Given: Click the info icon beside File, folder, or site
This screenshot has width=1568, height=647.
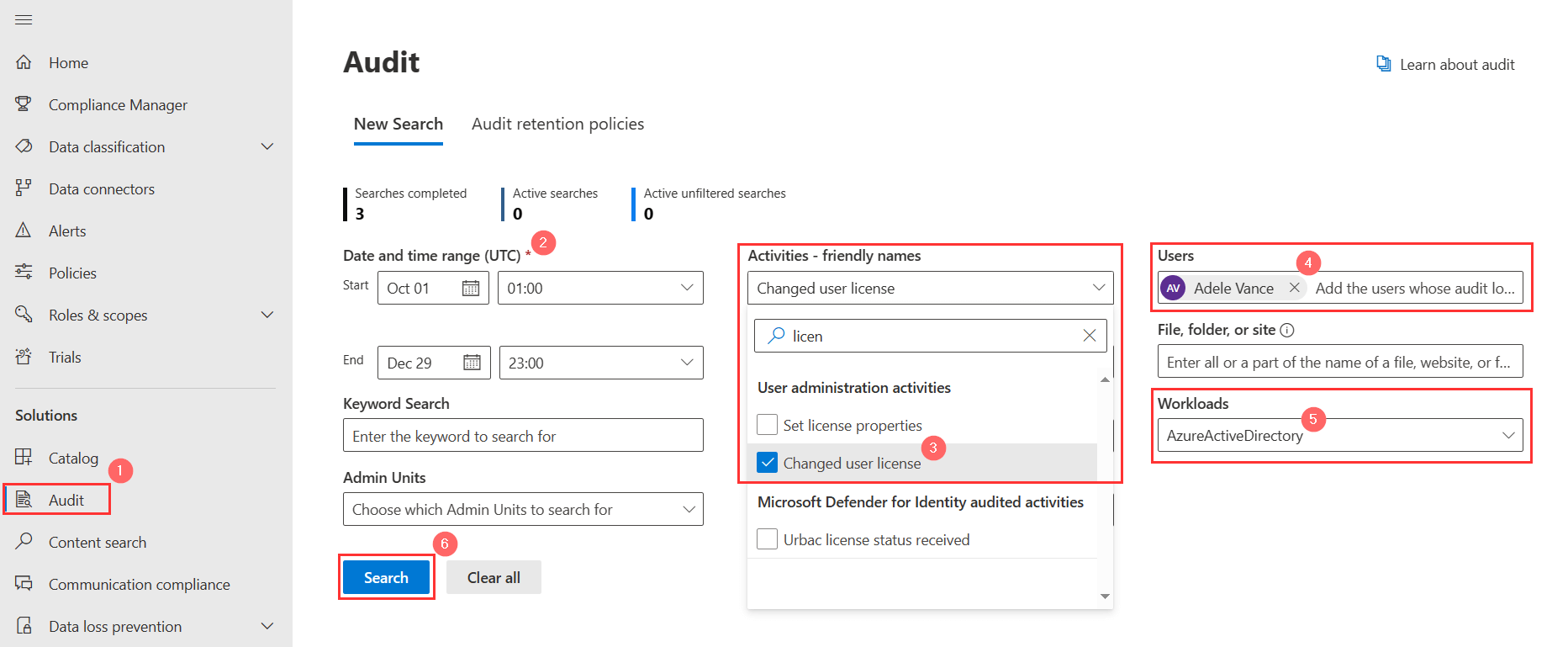Looking at the screenshot, I should click(x=1287, y=330).
